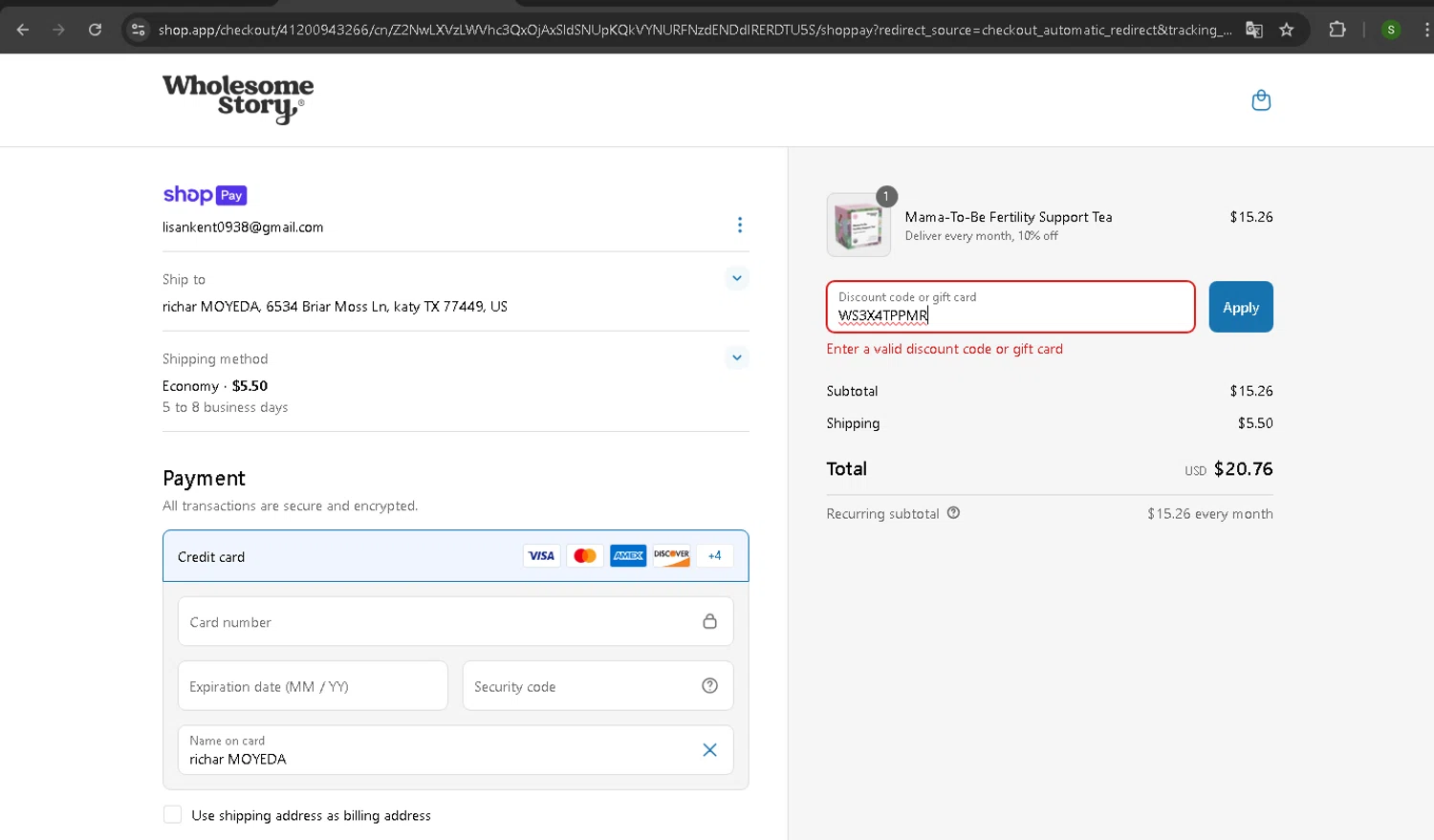Click the Discover card icon
This screenshot has width=1434, height=840.
(x=671, y=556)
